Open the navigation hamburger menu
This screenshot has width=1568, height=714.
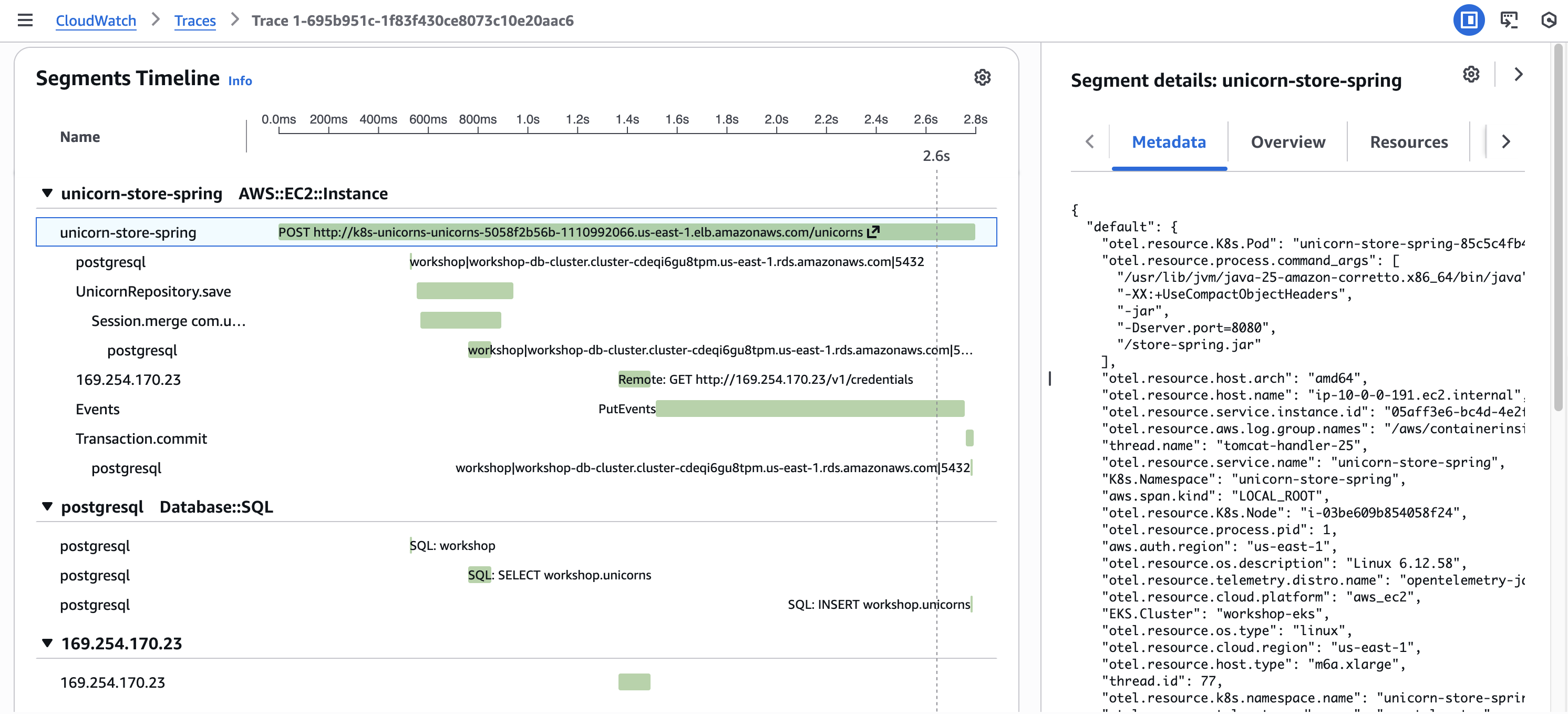tap(26, 20)
